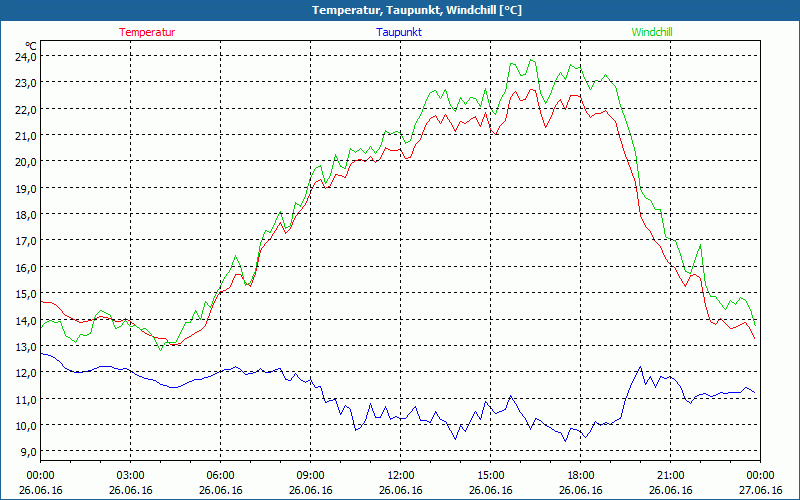Click the 20,0 y-axis value
800x500 pixels.
tap(26, 162)
